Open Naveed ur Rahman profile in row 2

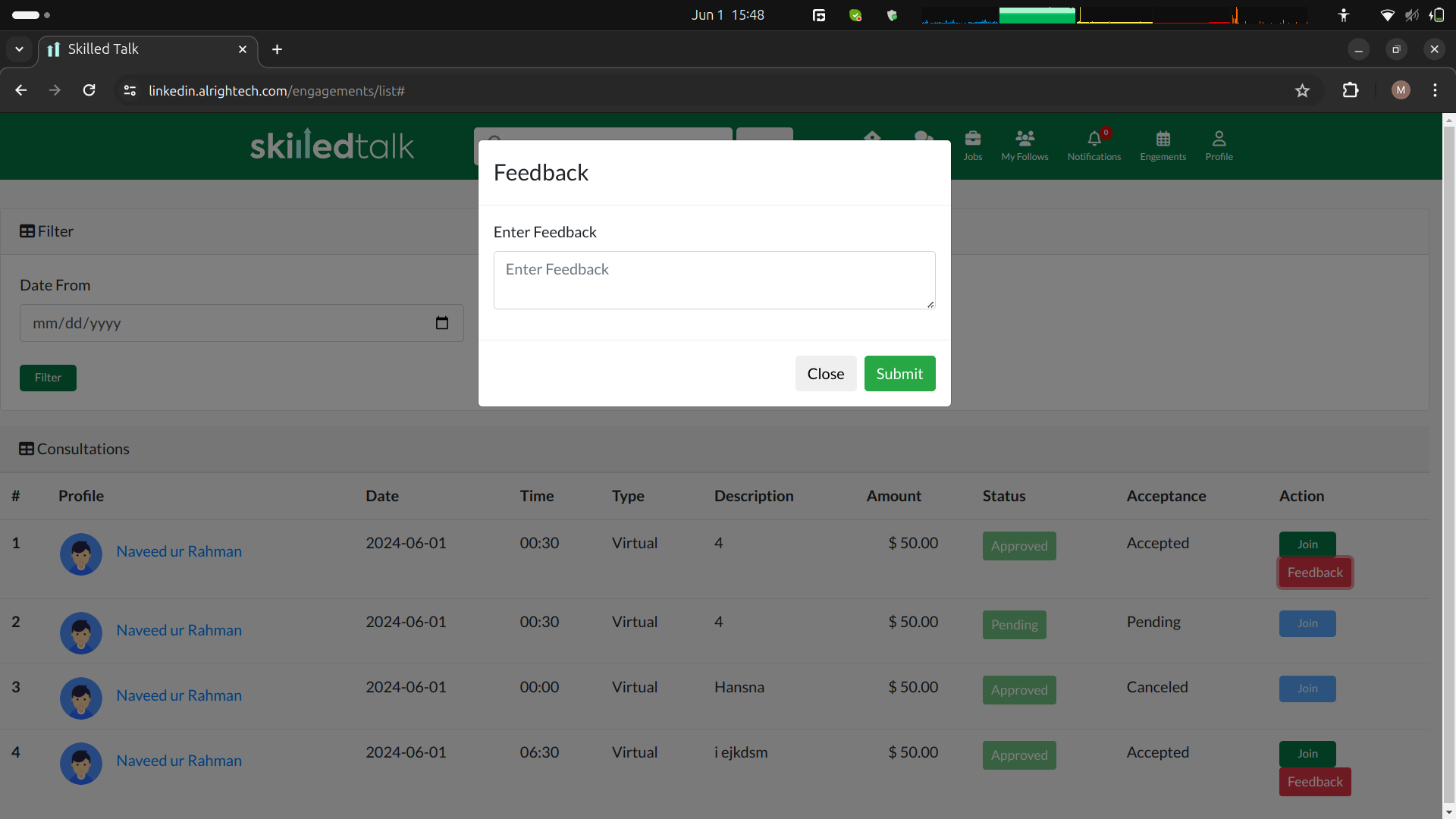tap(179, 630)
